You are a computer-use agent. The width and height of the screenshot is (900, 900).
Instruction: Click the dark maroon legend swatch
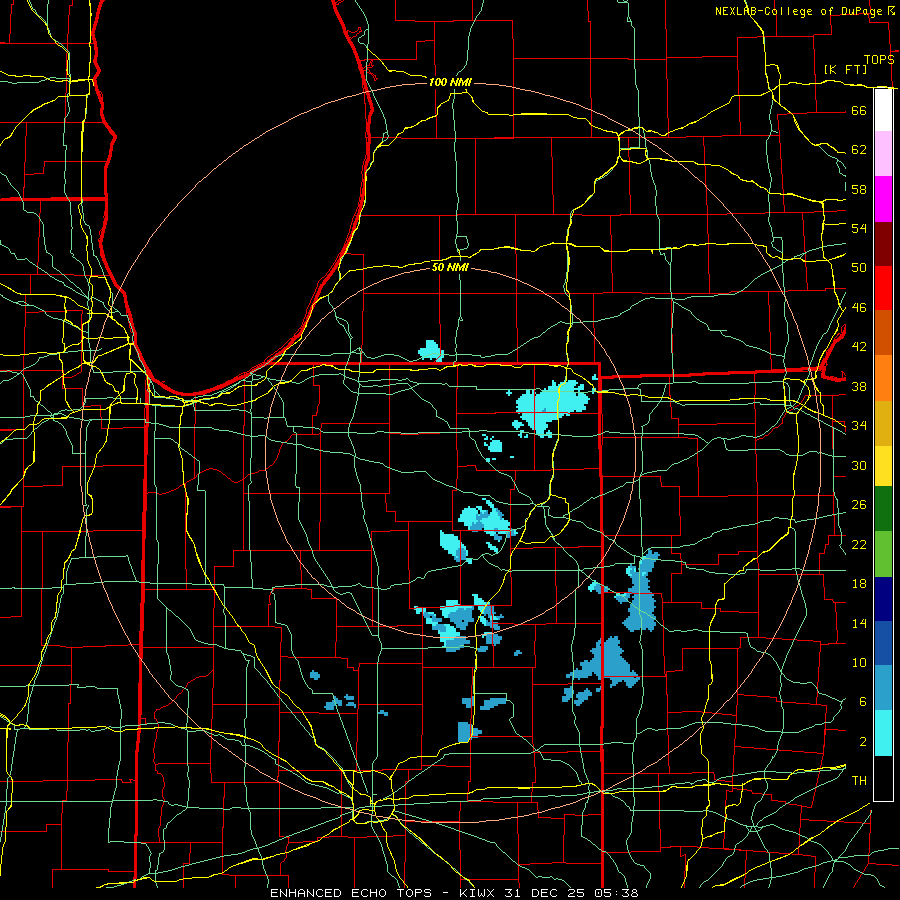[883, 244]
